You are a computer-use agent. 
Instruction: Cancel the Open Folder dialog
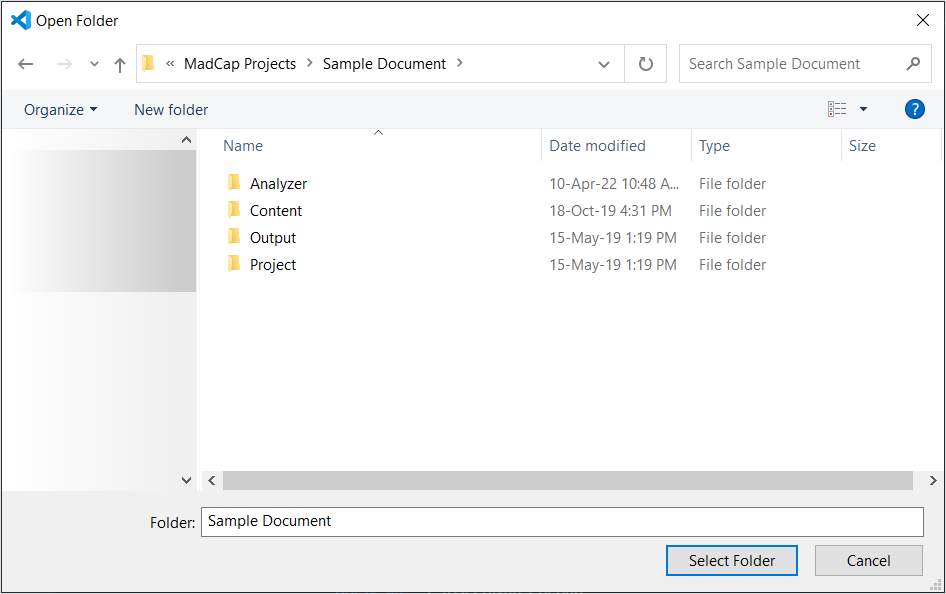point(868,560)
